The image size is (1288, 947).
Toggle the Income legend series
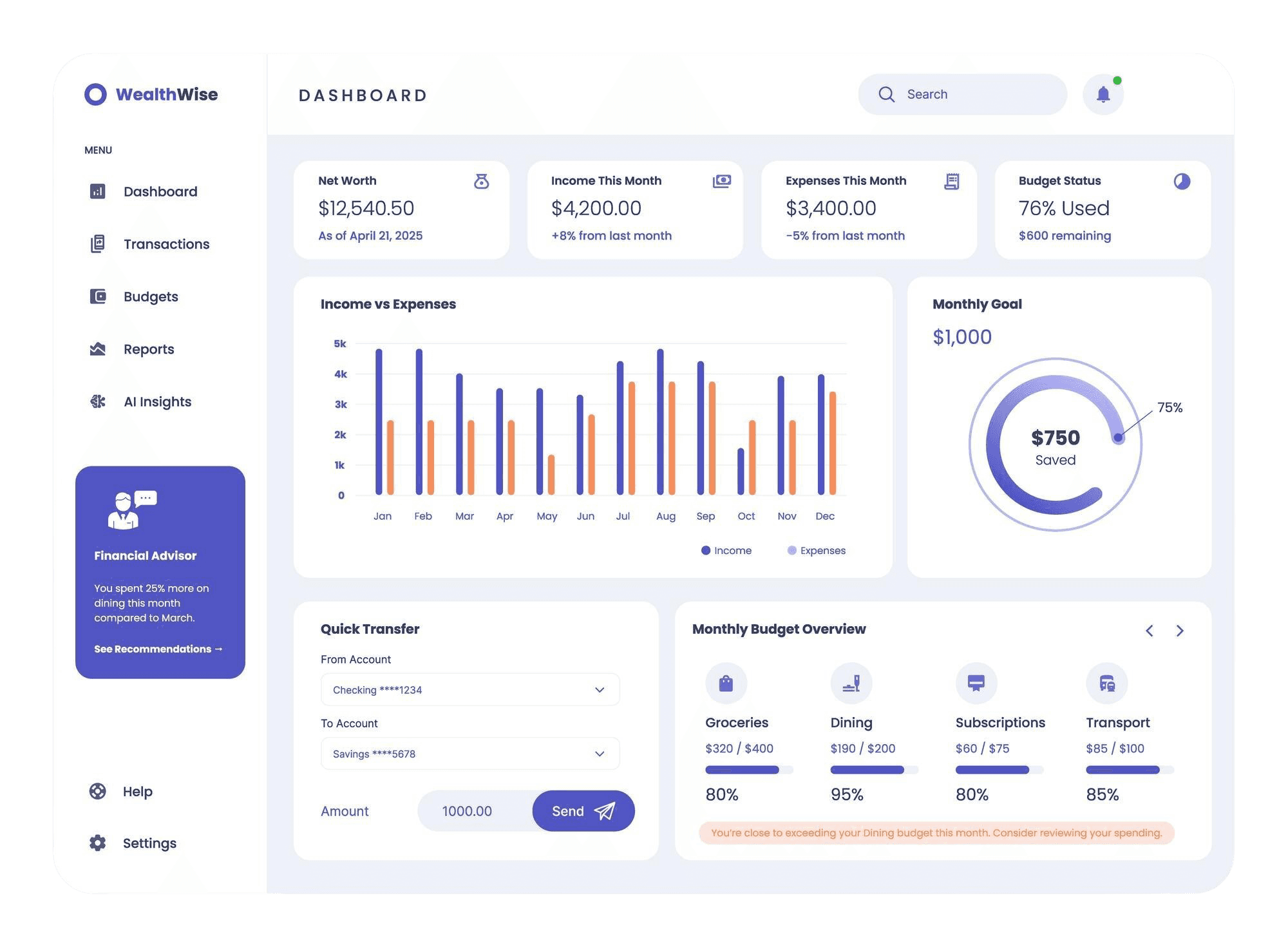point(726,551)
